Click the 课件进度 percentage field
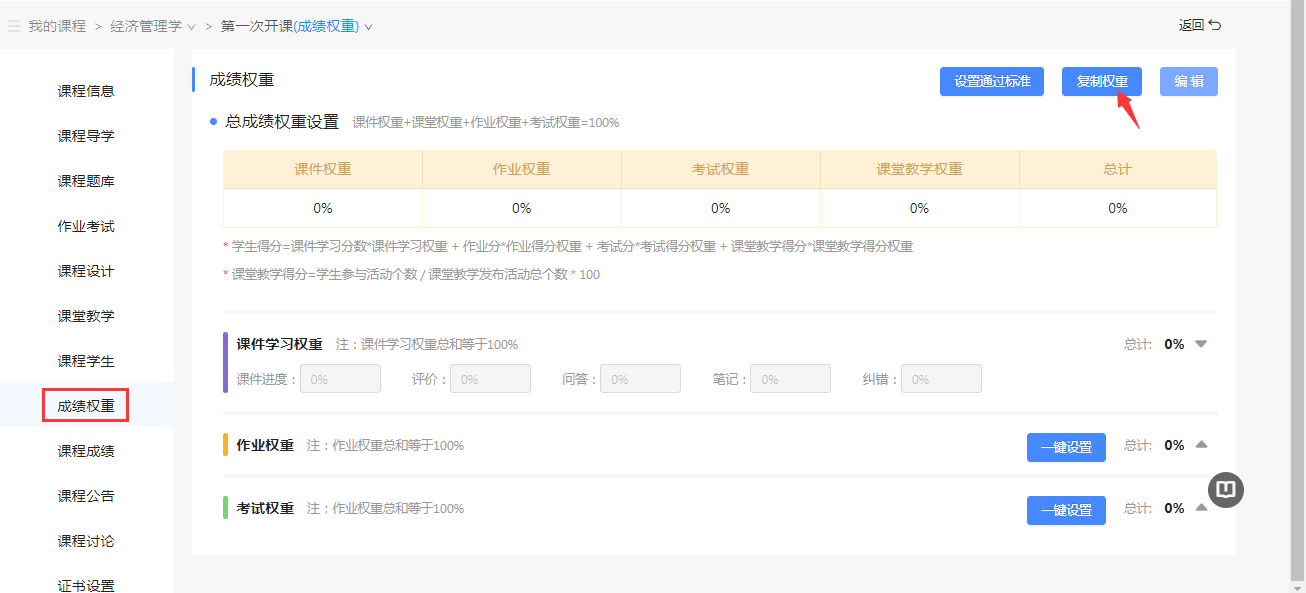 click(x=340, y=379)
